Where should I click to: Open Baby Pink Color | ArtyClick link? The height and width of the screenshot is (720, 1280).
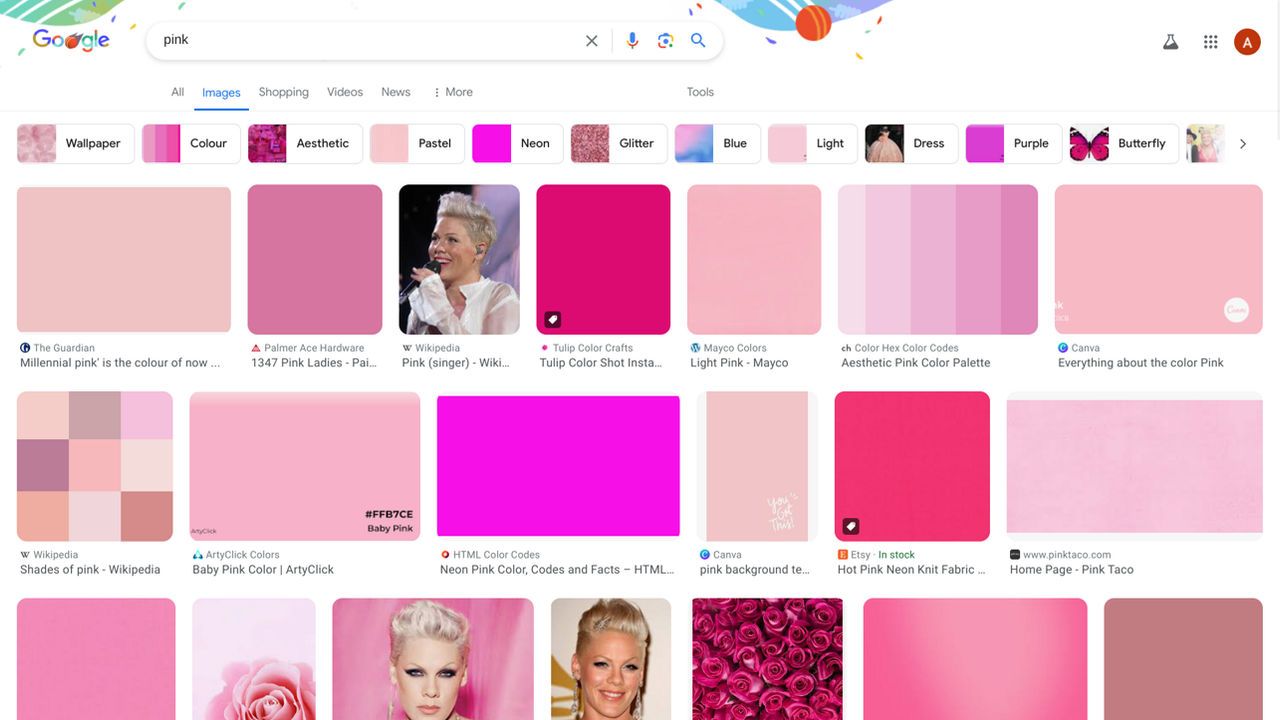(263, 570)
